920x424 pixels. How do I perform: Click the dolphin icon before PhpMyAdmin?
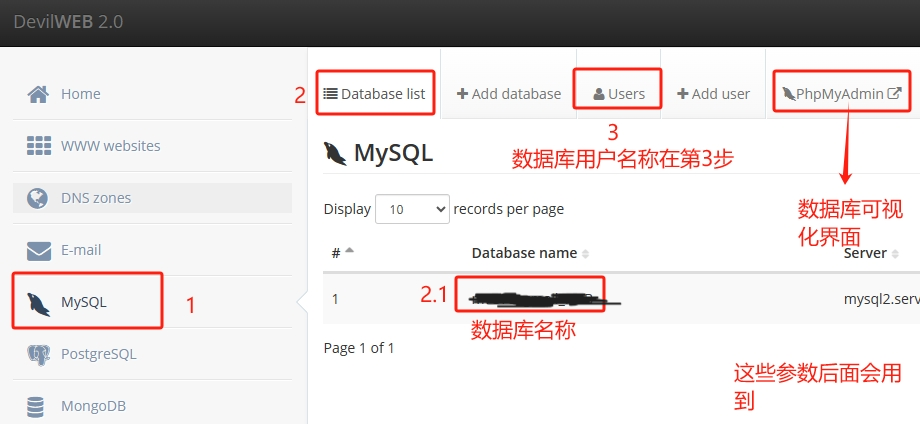[789, 94]
